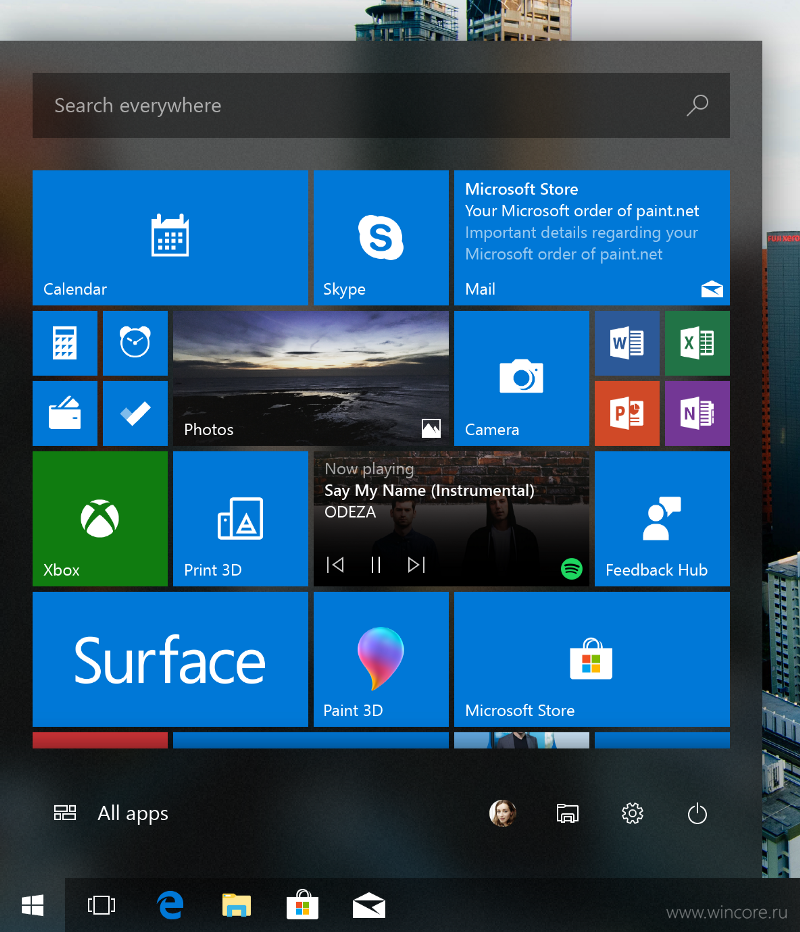Open the To-Do checkmark tile
800x932 pixels.
pyautogui.click(x=135, y=413)
